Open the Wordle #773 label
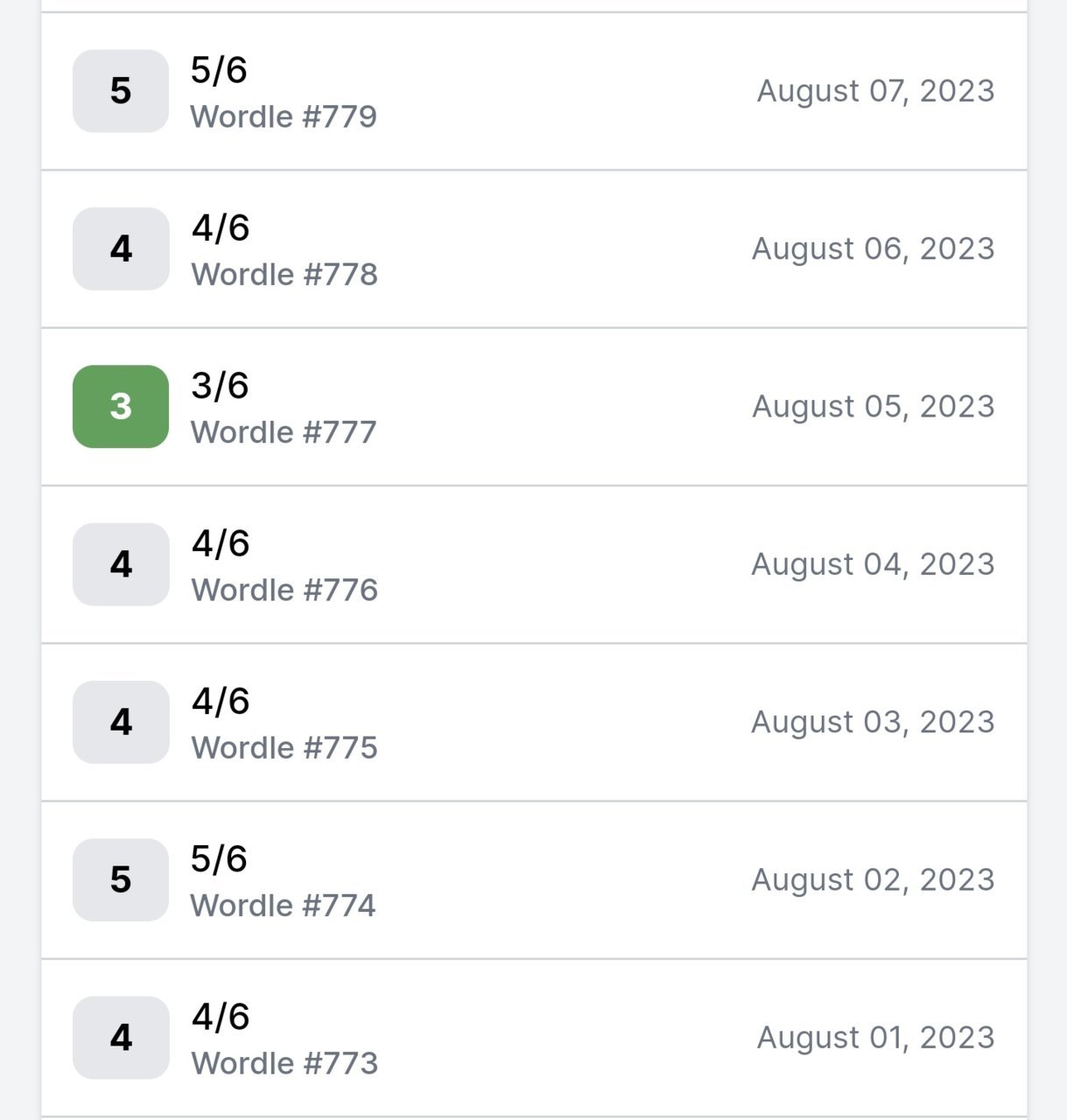This screenshot has height=1120, width=1067. click(x=284, y=1063)
